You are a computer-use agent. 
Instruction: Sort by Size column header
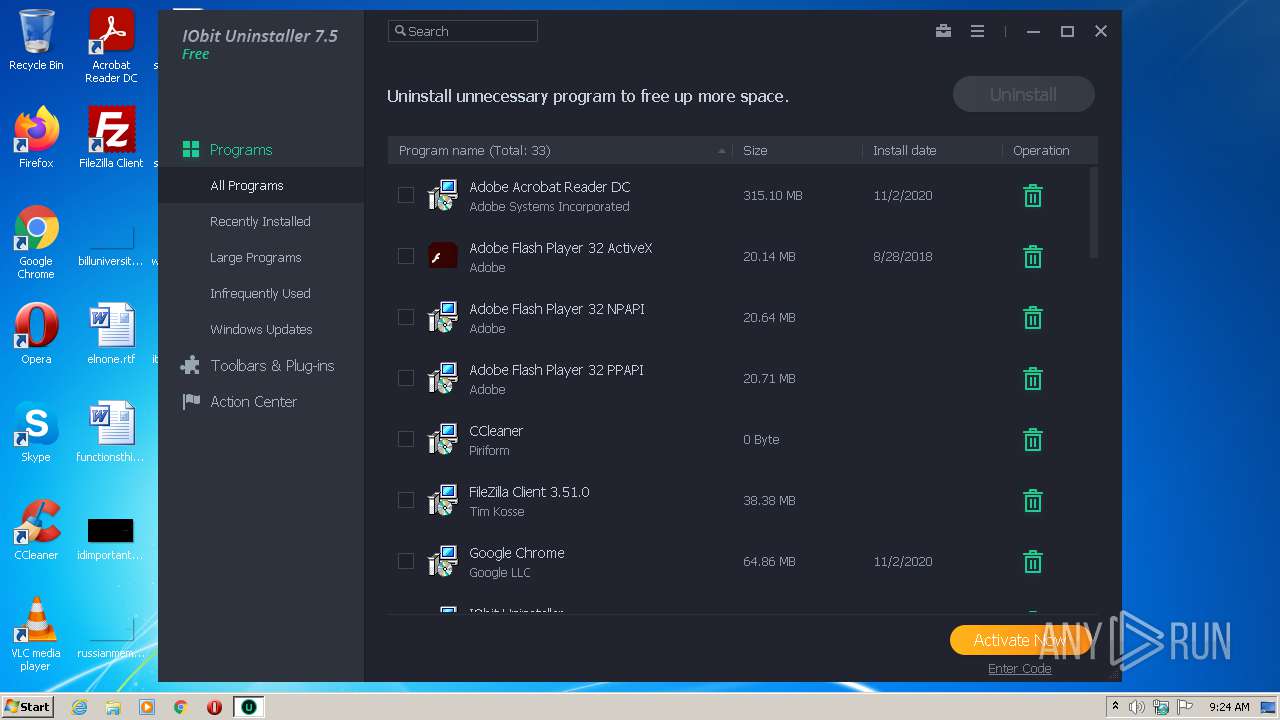tap(797, 150)
